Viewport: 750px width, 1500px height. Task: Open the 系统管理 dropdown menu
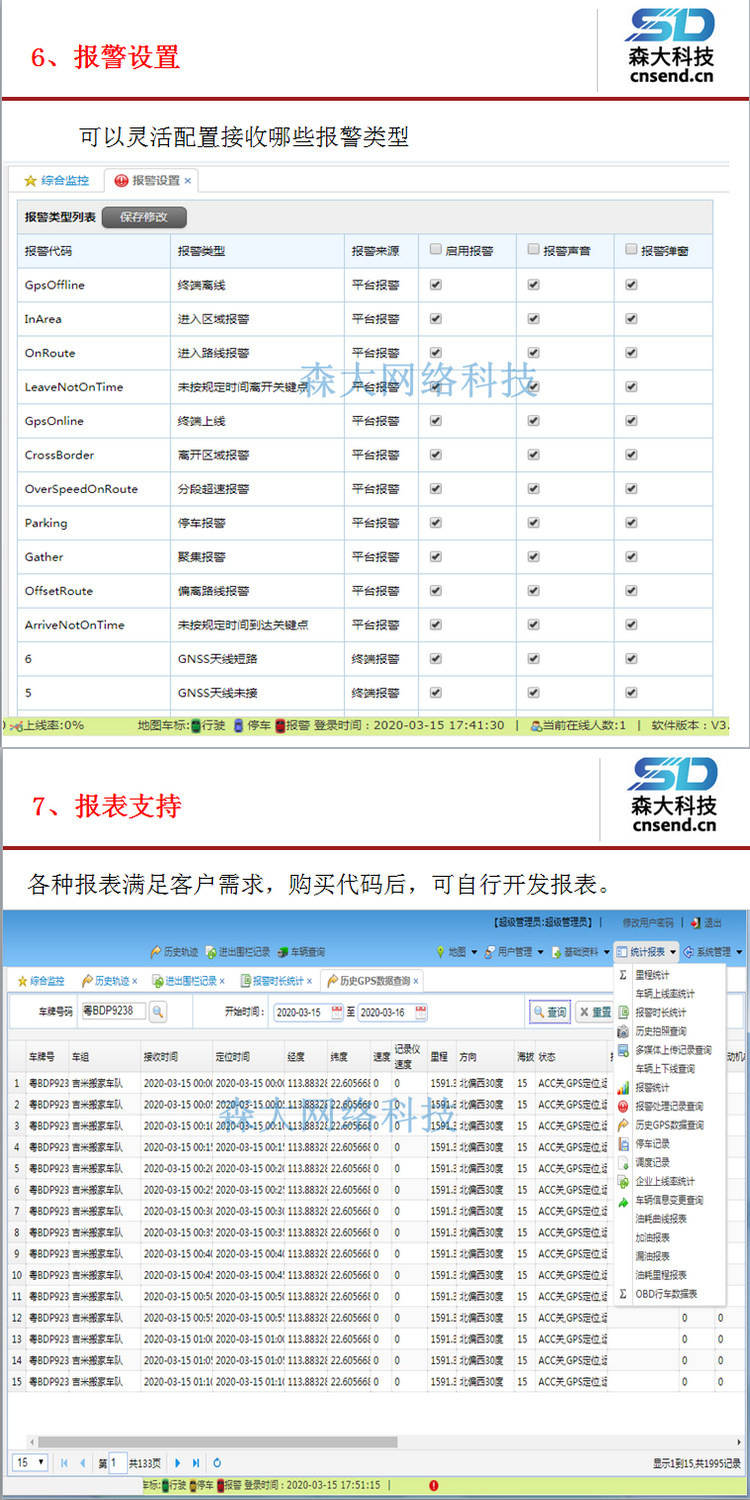pyautogui.click(x=713, y=952)
